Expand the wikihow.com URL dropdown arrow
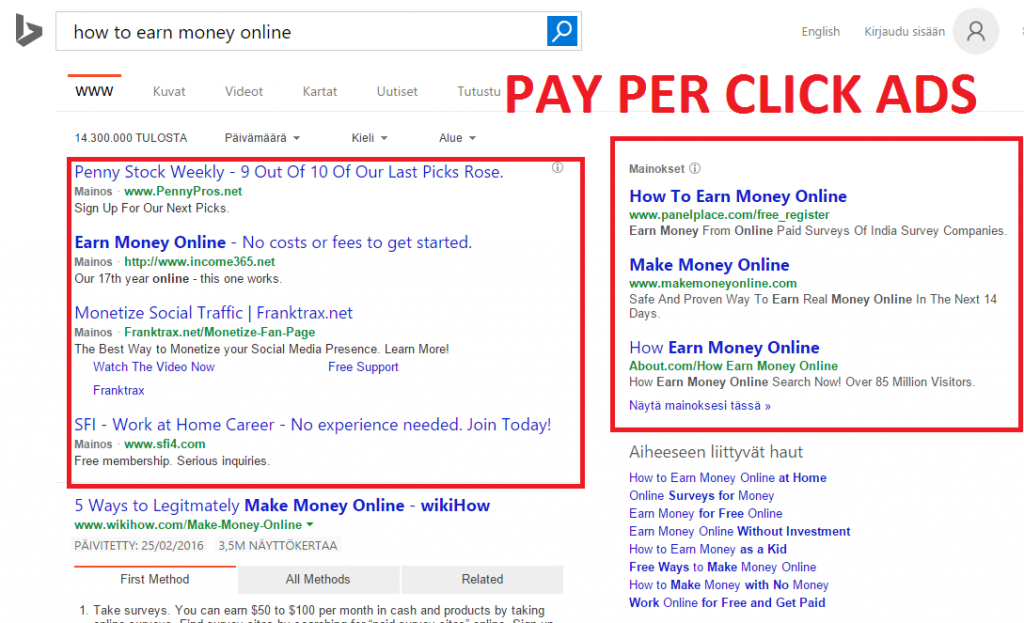Viewport: 1024px width, 623px height. (x=310, y=524)
